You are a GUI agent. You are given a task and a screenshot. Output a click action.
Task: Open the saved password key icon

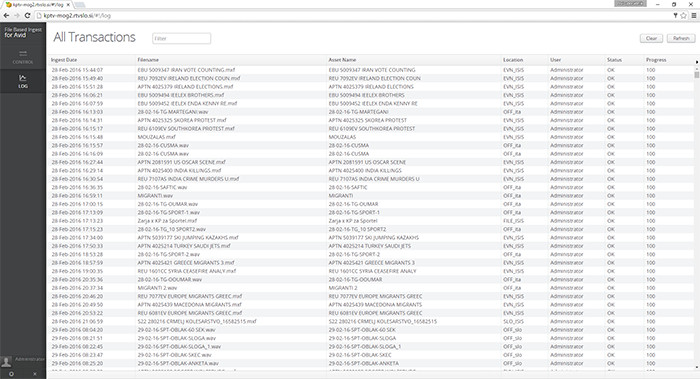point(675,15)
